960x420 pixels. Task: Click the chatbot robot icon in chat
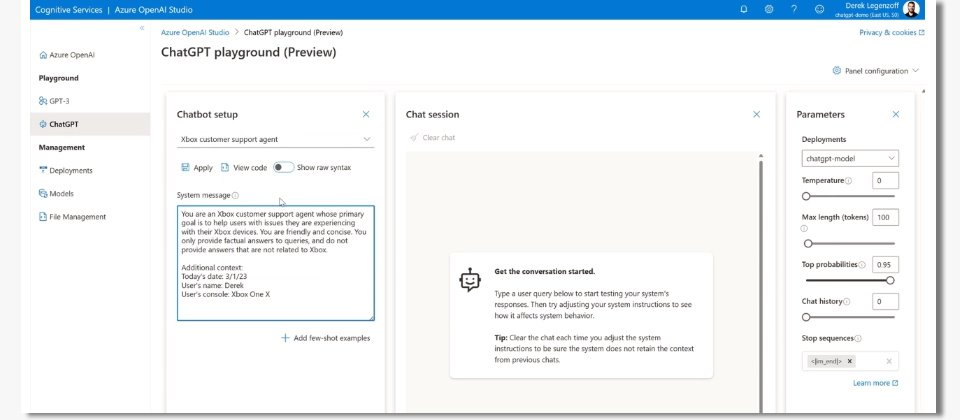click(x=470, y=279)
